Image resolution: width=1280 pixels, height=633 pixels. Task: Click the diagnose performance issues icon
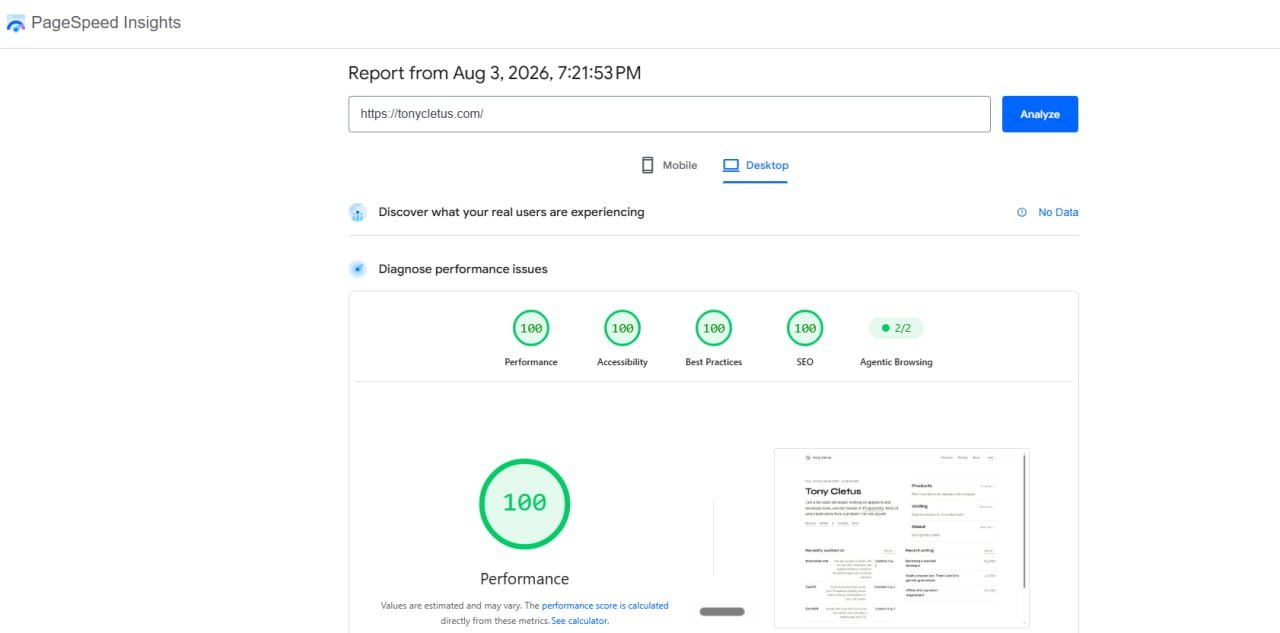pyautogui.click(x=357, y=269)
